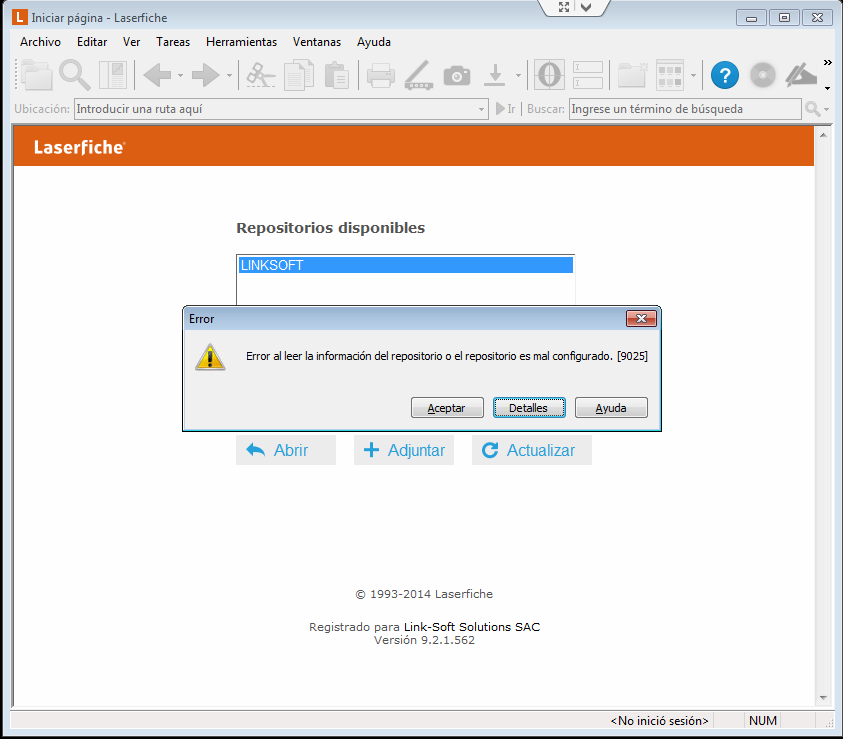This screenshot has height=739, width=843.
Task: Click the Forward arrow toolbar icon
Action: click(206, 75)
